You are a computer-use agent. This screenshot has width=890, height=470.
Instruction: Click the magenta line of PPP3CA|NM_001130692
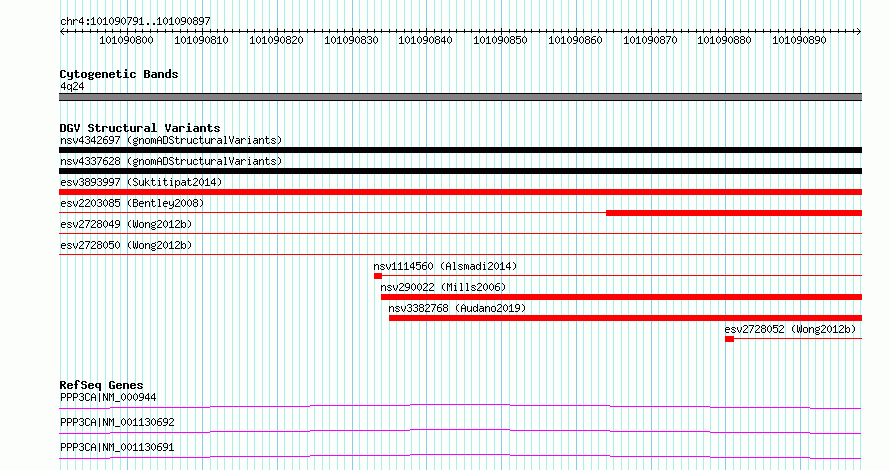(x=460, y=431)
